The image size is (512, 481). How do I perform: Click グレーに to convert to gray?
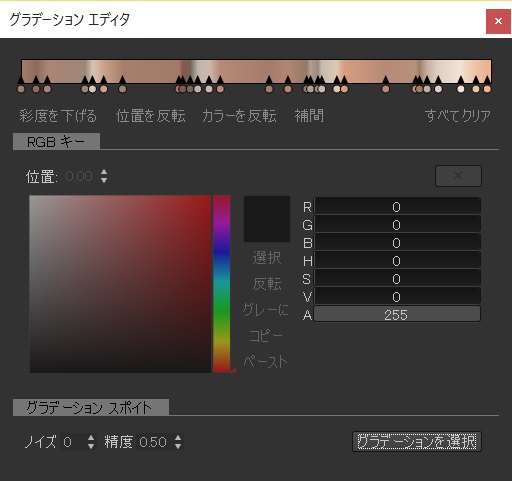pyautogui.click(x=266, y=310)
